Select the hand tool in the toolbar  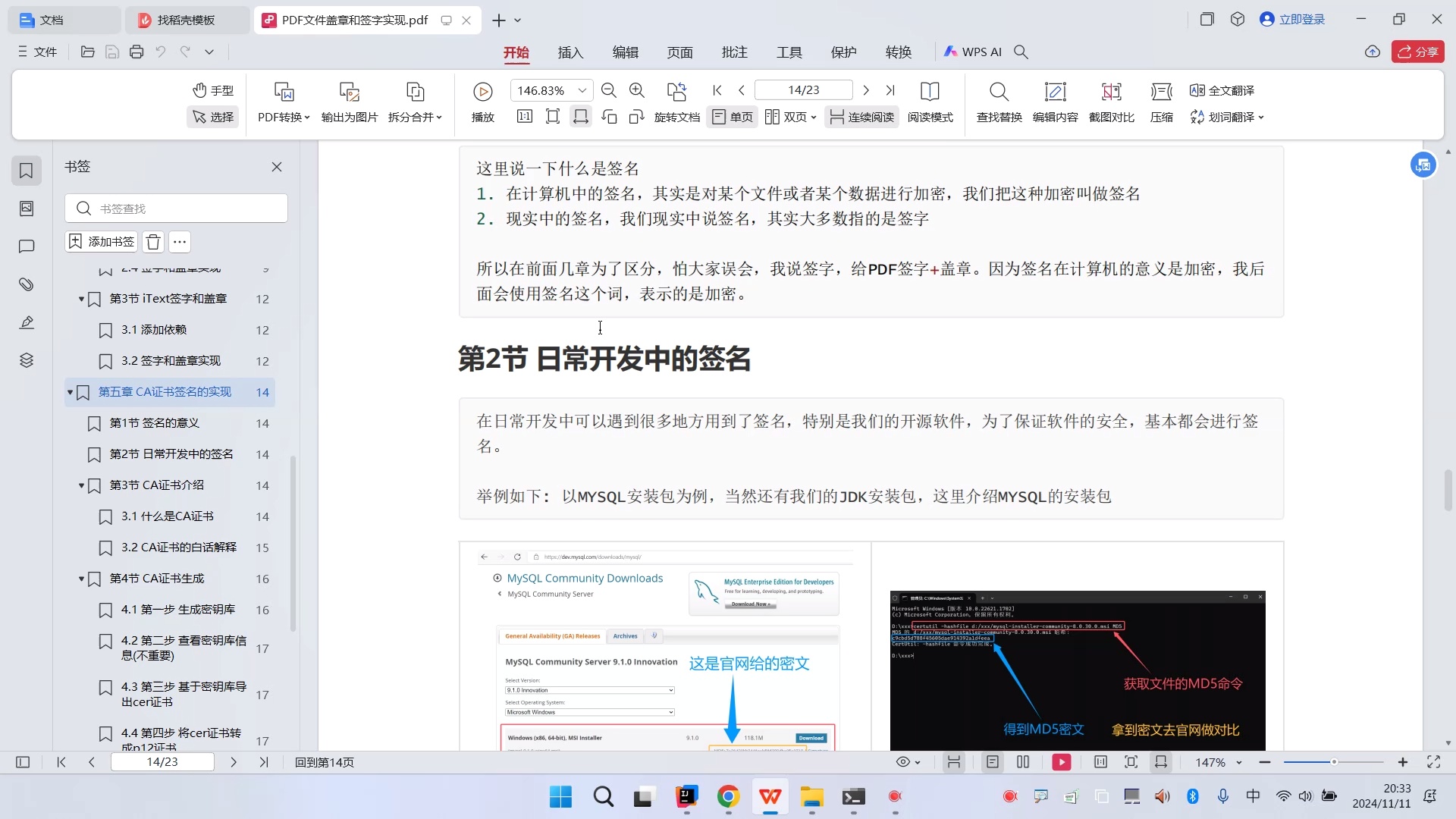pos(213,90)
